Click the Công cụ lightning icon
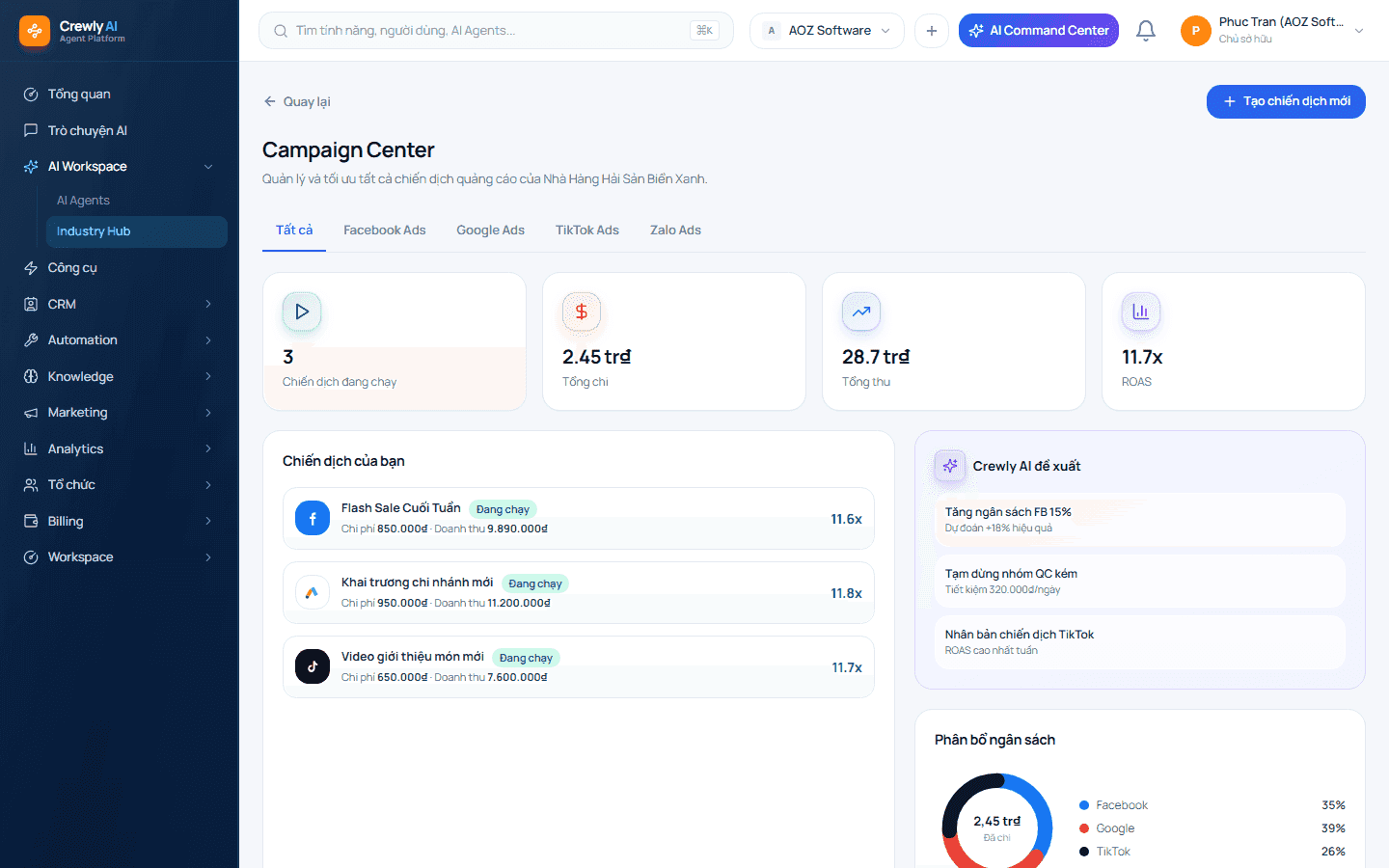Screen dimensions: 1389x868 click(x=31, y=268)
